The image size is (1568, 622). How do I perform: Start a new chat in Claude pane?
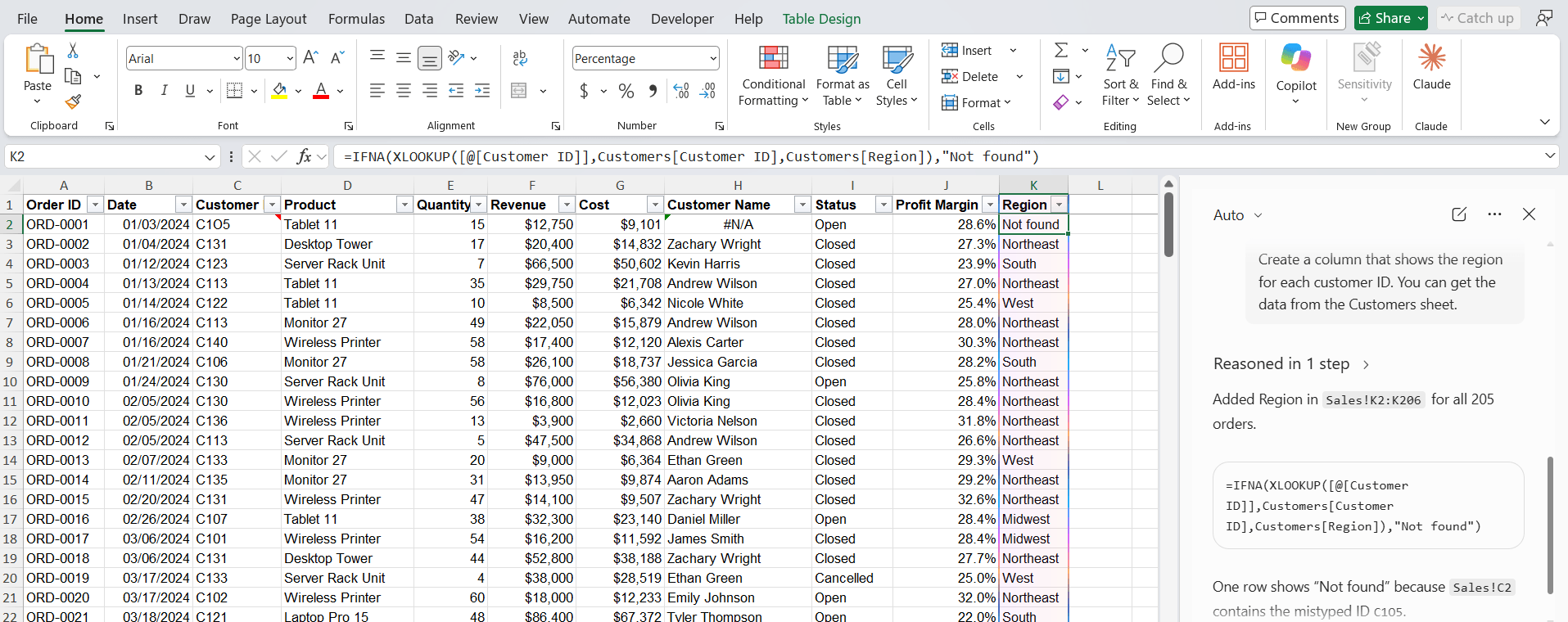pyautogui.click(x=1459, y=214)
